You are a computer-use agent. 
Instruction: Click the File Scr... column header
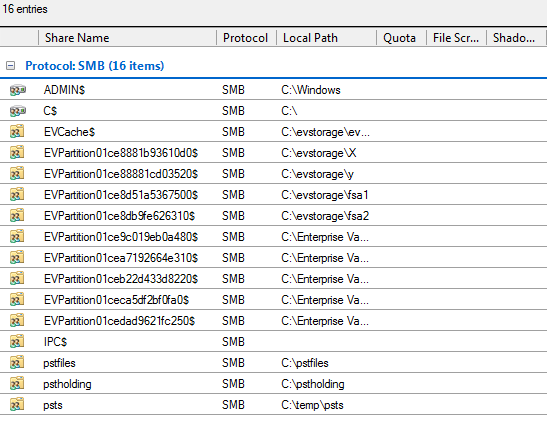click(457, 38)
